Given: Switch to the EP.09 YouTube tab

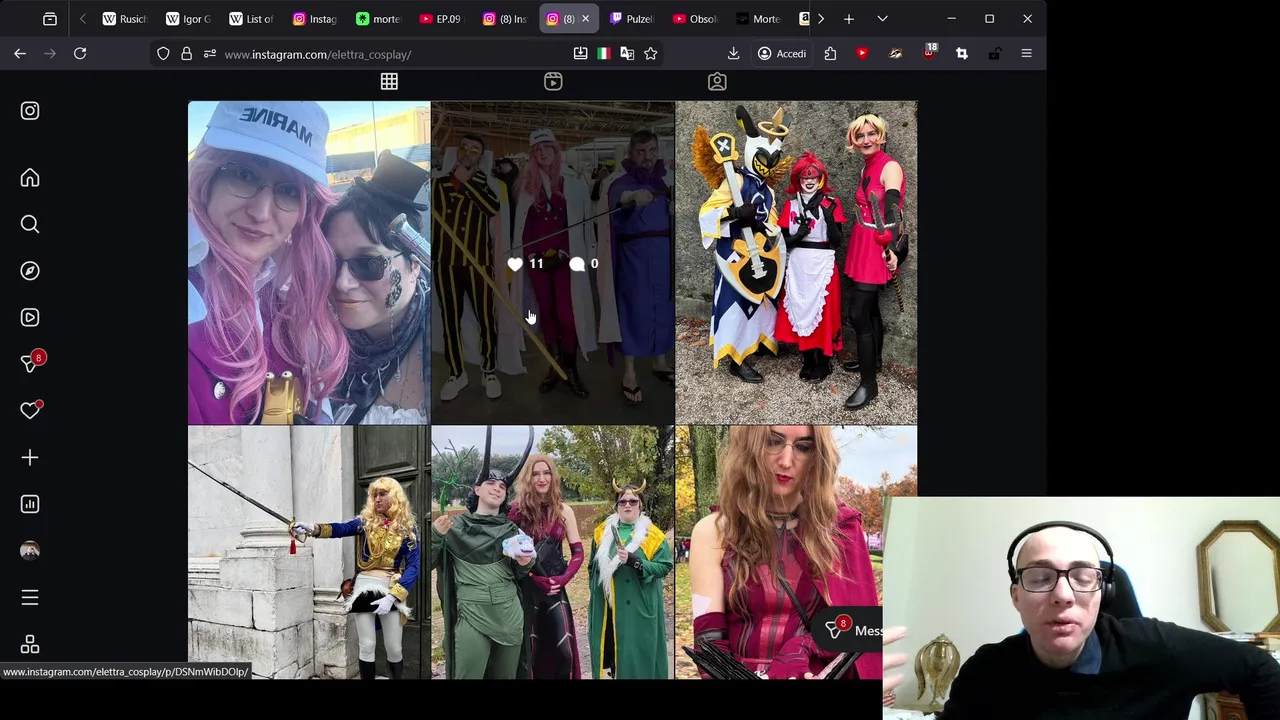Looking at the screenshot, I should [x=442, y=19].
